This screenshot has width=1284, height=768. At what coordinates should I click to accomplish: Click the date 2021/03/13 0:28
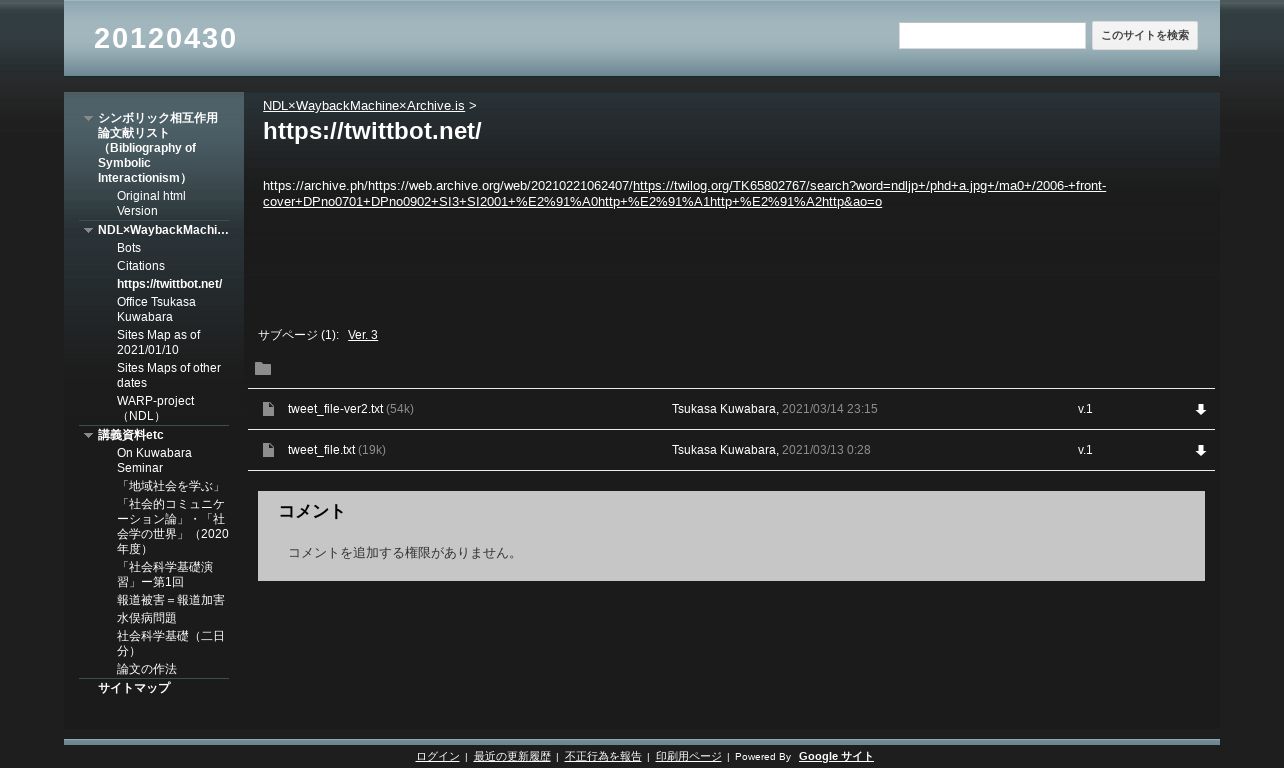(x=826, y=450)
